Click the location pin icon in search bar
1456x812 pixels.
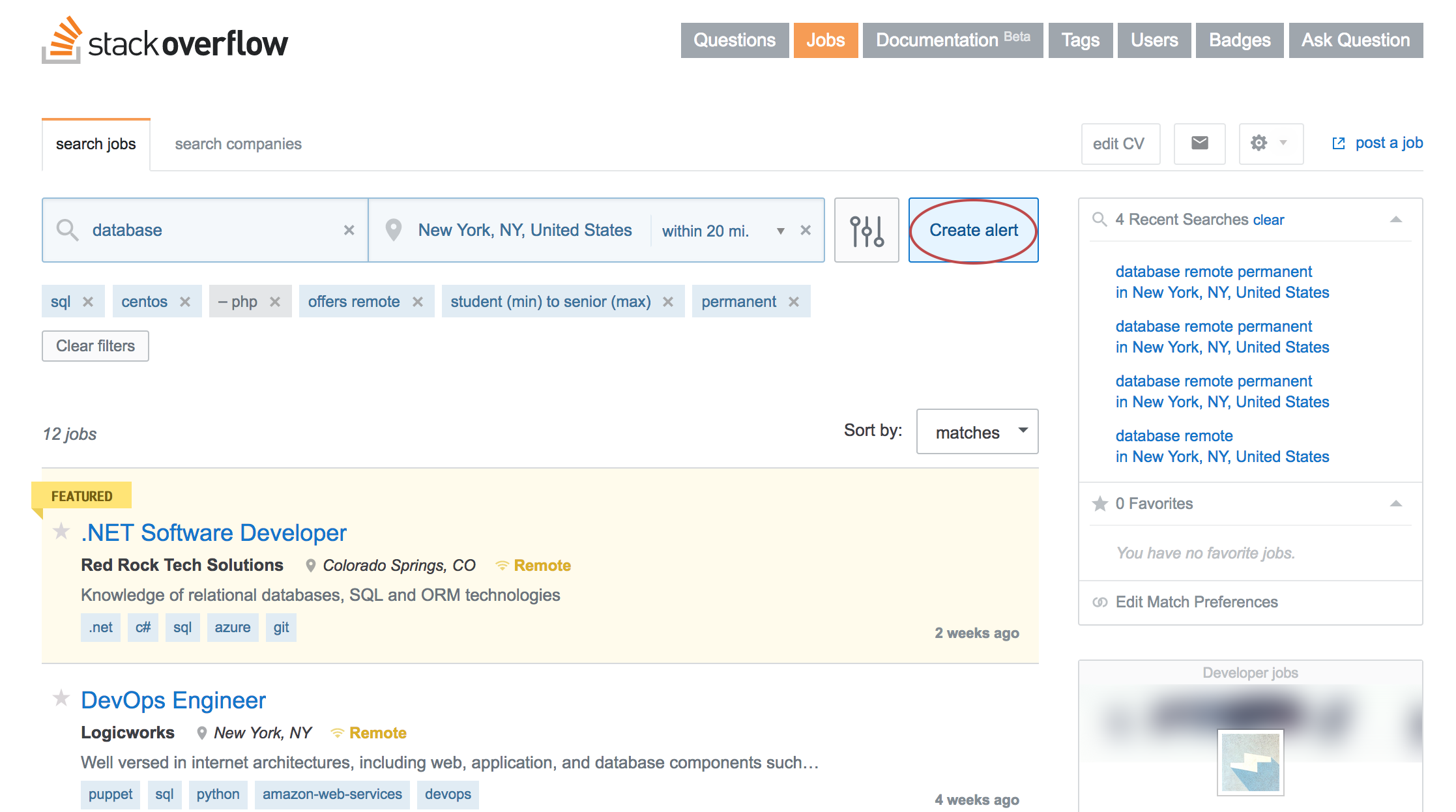397,230
